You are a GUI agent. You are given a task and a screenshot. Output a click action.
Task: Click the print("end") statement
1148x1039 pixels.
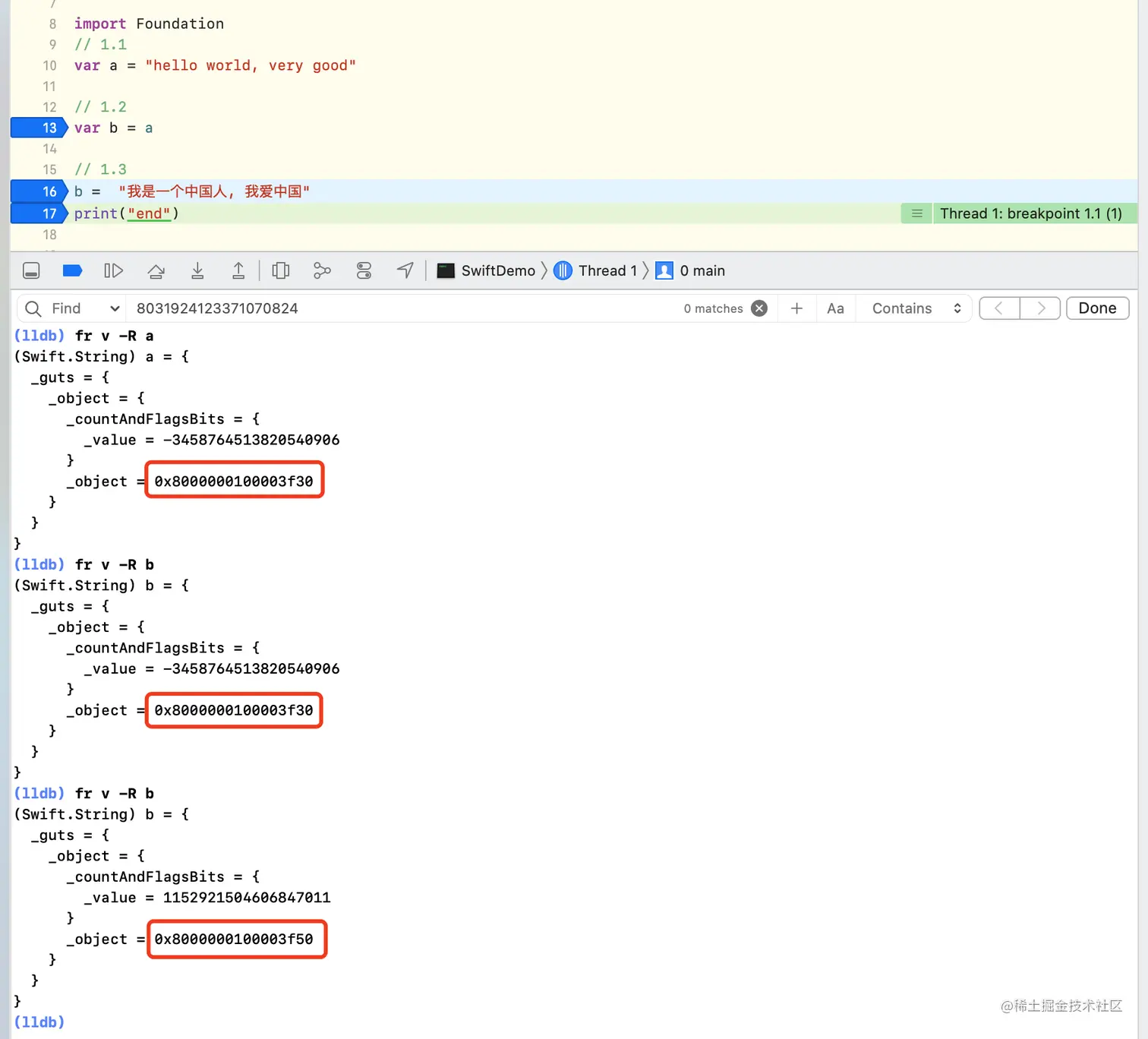(126, 213)
